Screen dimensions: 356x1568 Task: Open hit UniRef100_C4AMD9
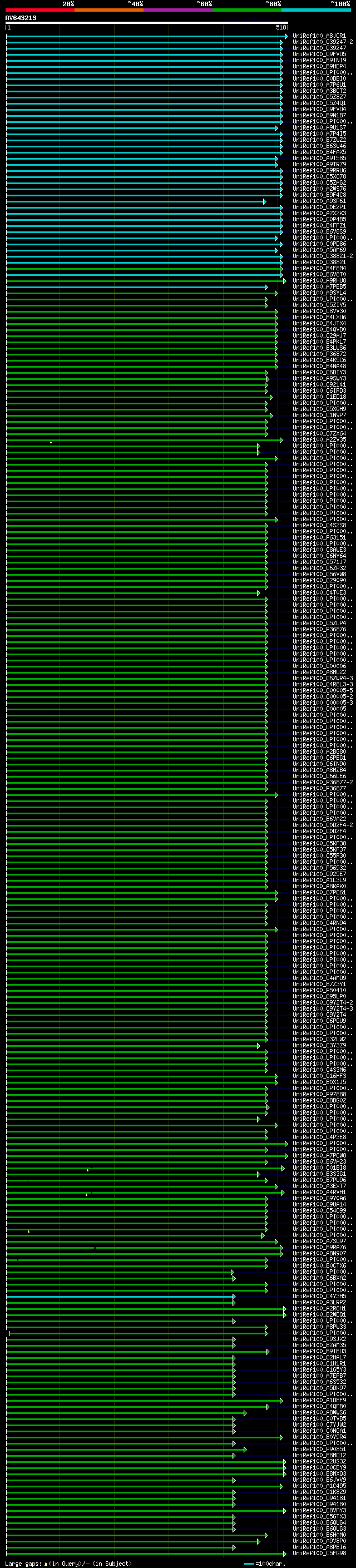click(319, 978)
